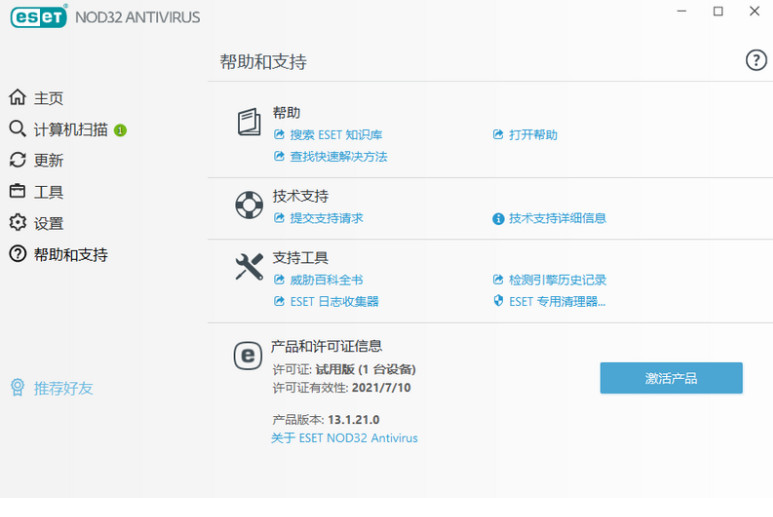The image size is (773, 517).
Task: Click the refresh icon beside 更新
Action: click(x=17, y=160)
